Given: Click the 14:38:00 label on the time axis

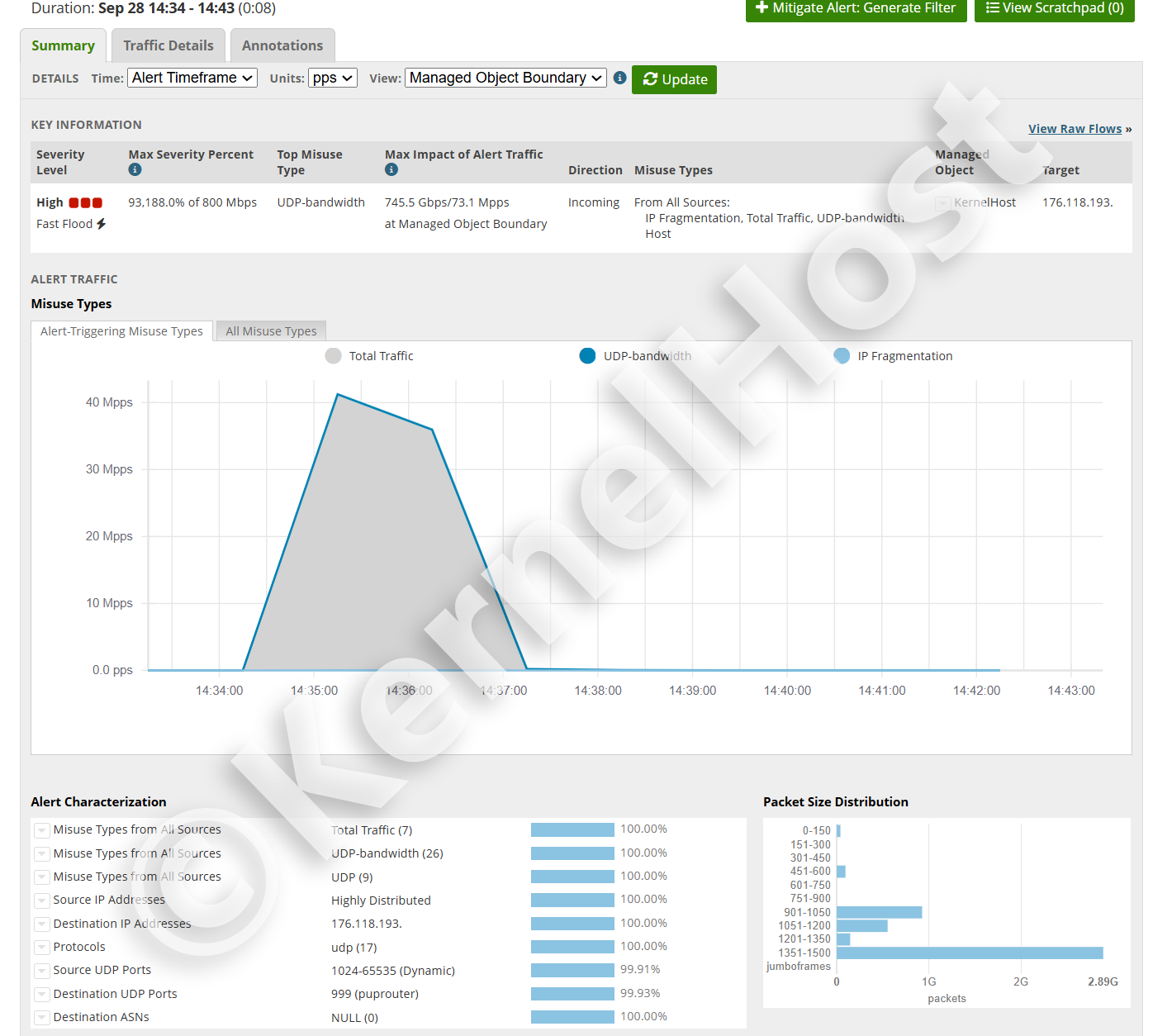Looking at the screenshot, I should pyautogui.click(x=598, y=691).
